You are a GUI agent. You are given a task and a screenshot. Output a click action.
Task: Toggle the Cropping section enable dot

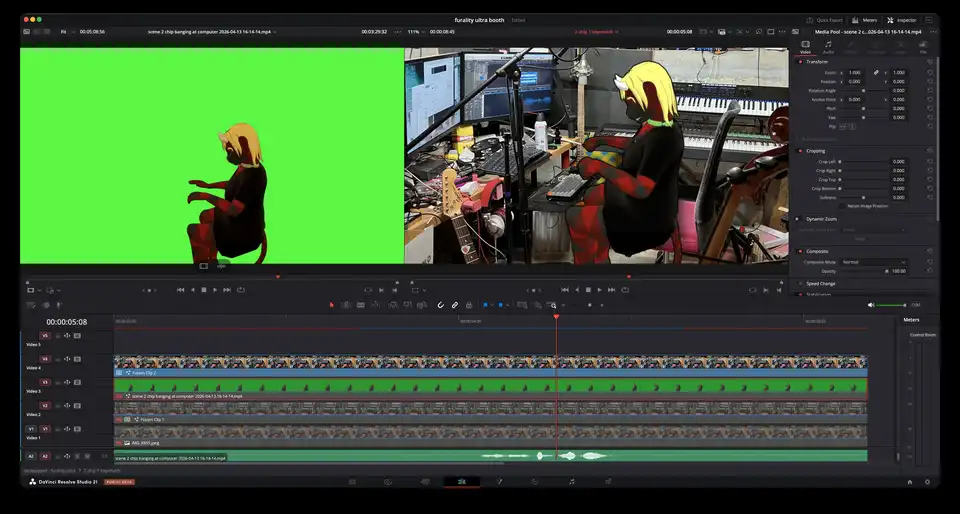pos(800,151)
